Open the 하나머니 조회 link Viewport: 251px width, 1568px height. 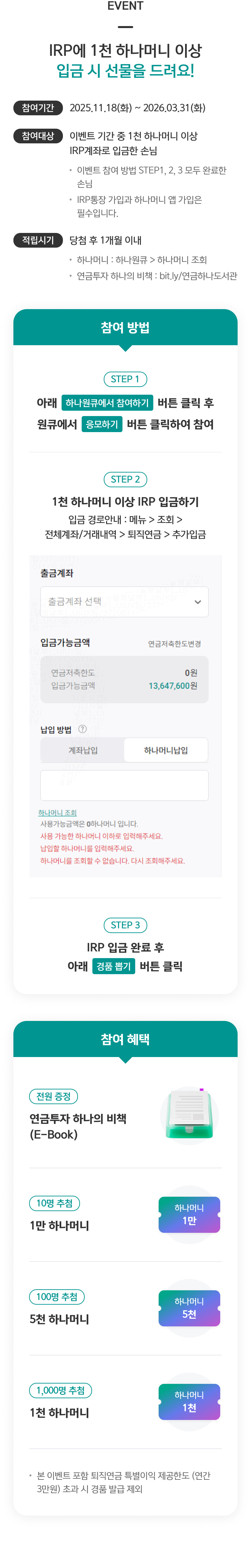pyautogui.click(x=57, y=813)
